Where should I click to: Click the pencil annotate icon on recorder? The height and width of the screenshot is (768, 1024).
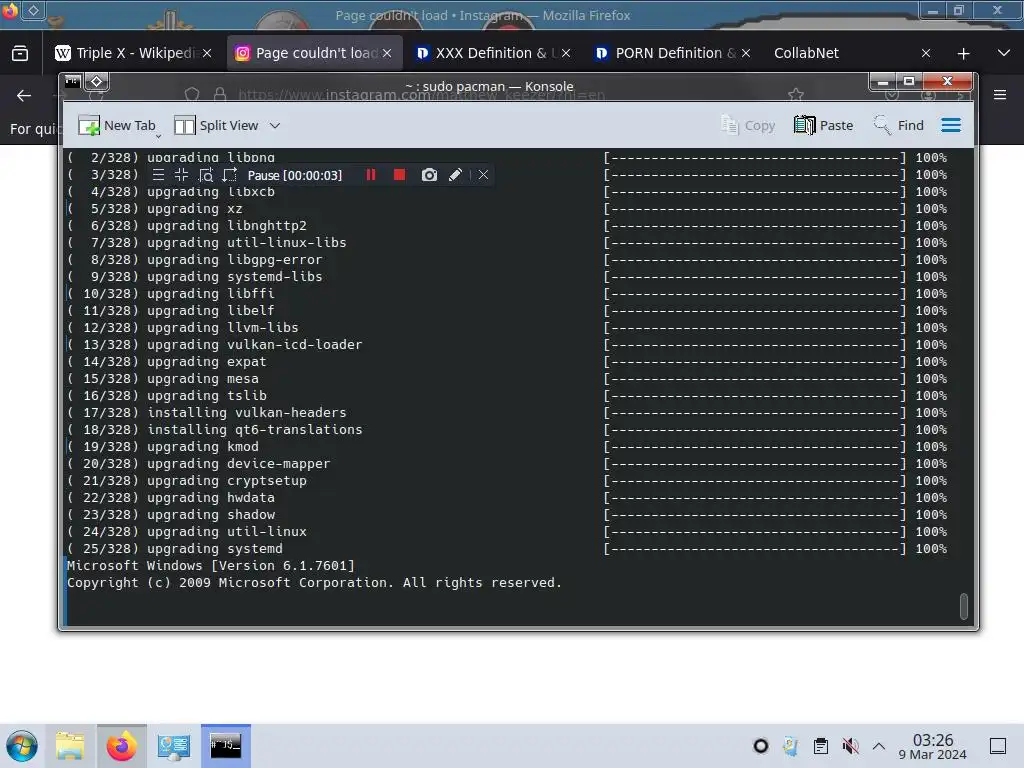[455, 175]
